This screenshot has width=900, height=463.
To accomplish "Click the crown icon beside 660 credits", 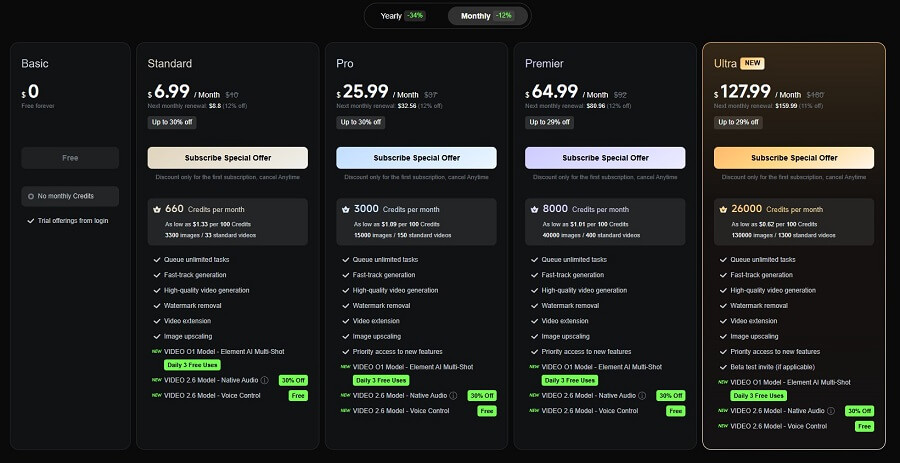I will coord(155,209).
